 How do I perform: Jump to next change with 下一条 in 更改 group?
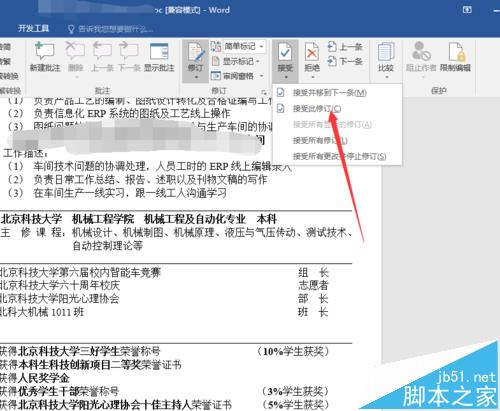(x=345, y=61)
